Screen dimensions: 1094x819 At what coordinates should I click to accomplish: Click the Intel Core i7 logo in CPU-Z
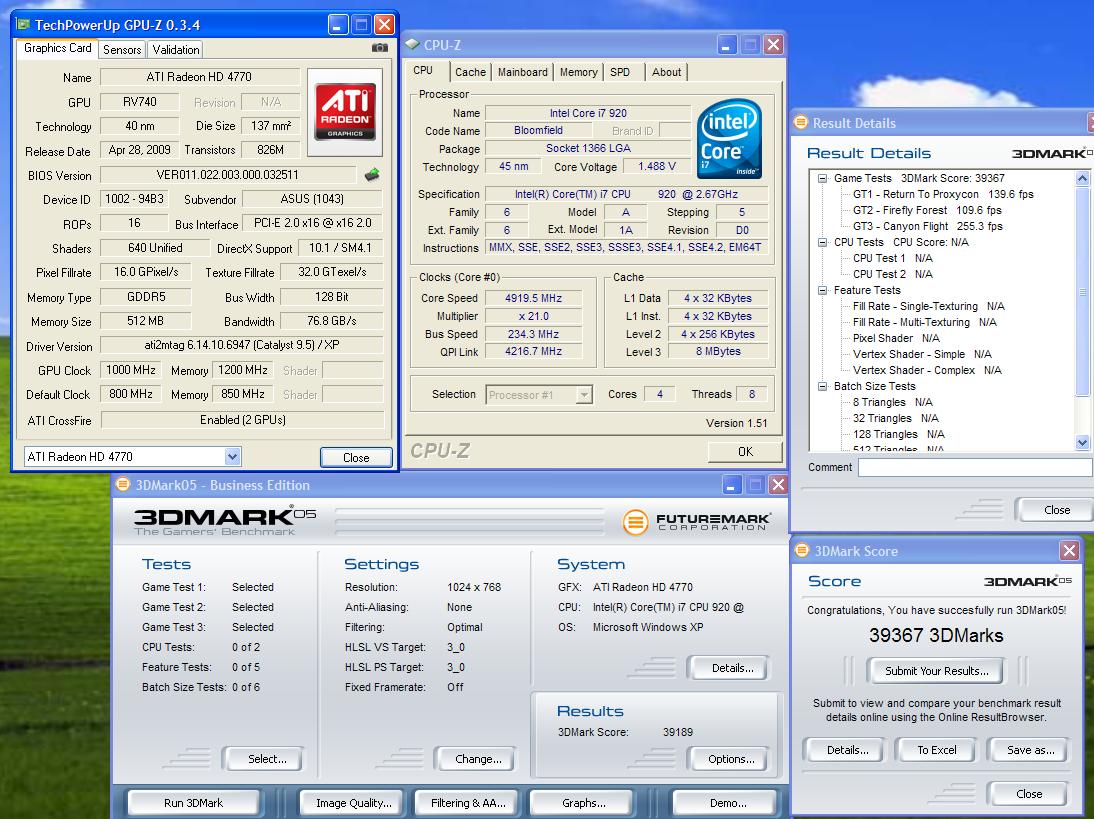click(729, 139)
